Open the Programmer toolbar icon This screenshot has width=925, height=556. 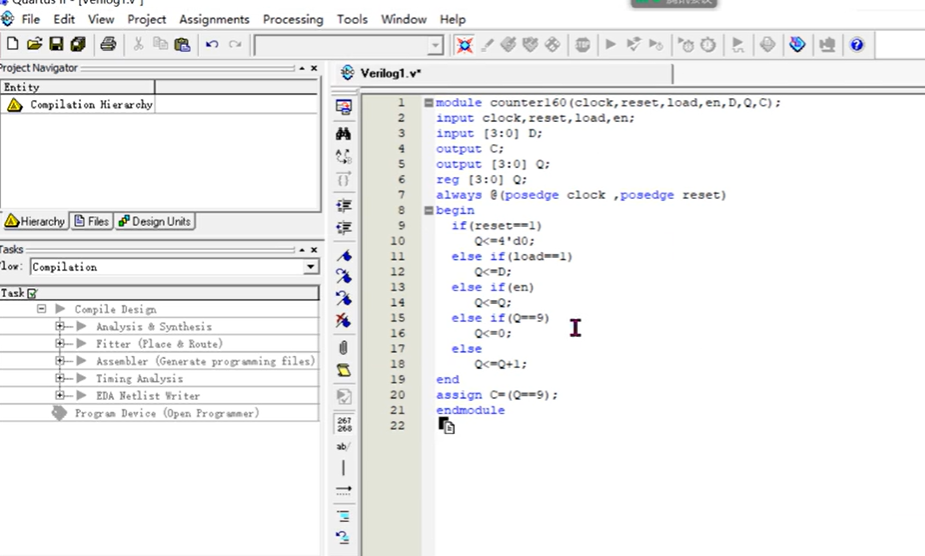(x=797, y=44)
